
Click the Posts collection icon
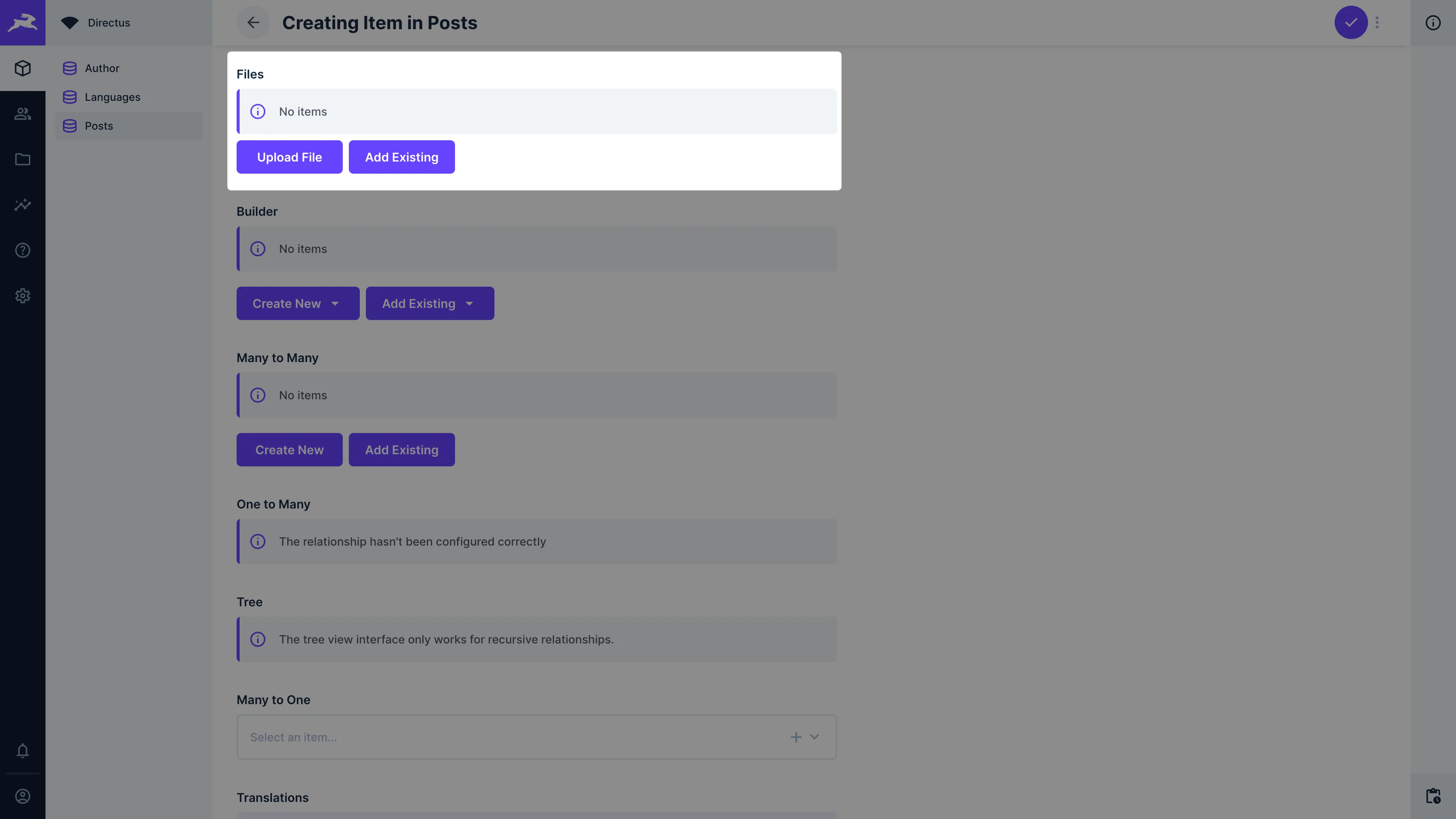[x=69, y=125]
